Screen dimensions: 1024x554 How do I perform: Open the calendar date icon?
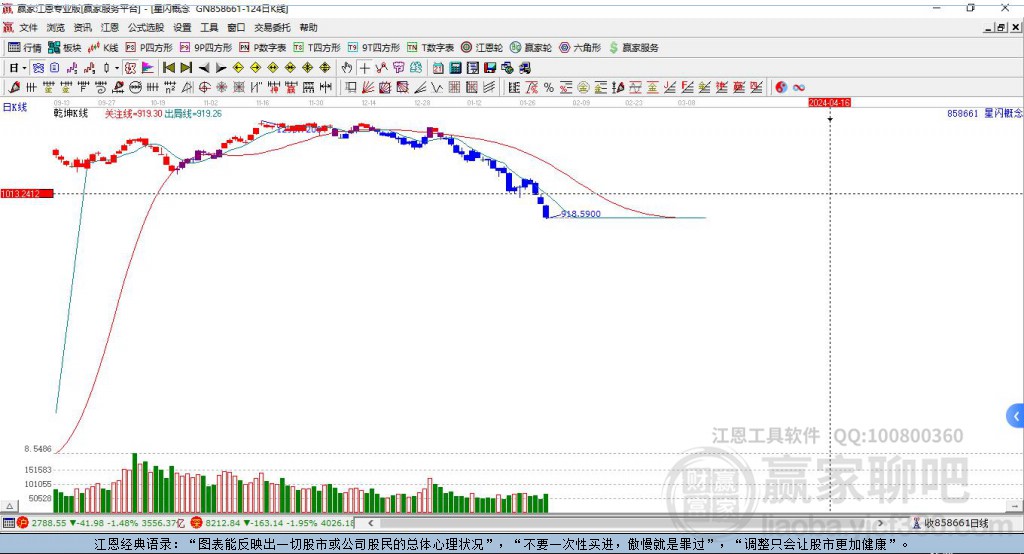[438, 68]
